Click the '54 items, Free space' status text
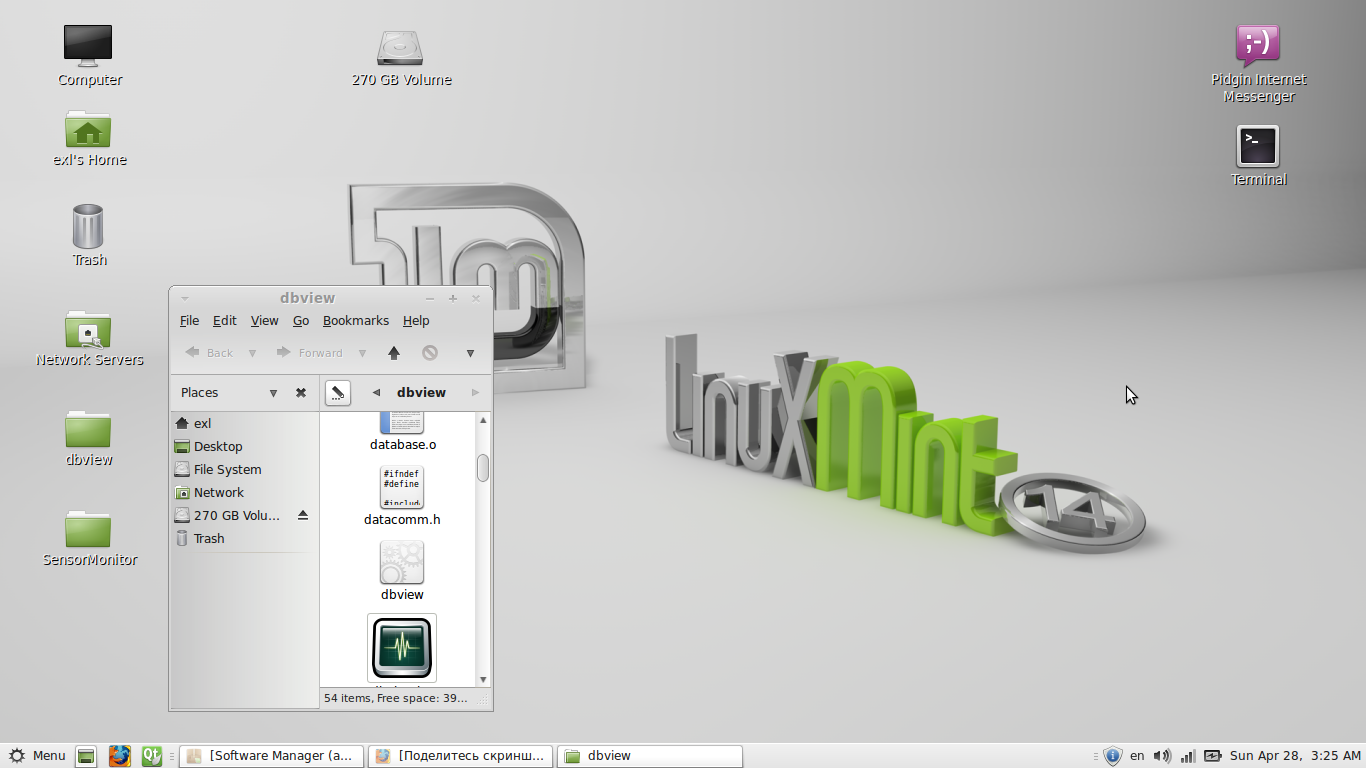The image size is (1366, 768). tap(396, 698)
